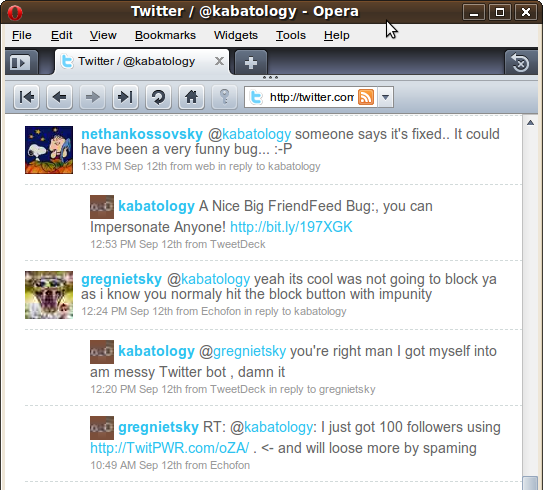Expand the address bar dropdown arrow
This screenshot has height=490, width=543.
click(x=385, y=97)
